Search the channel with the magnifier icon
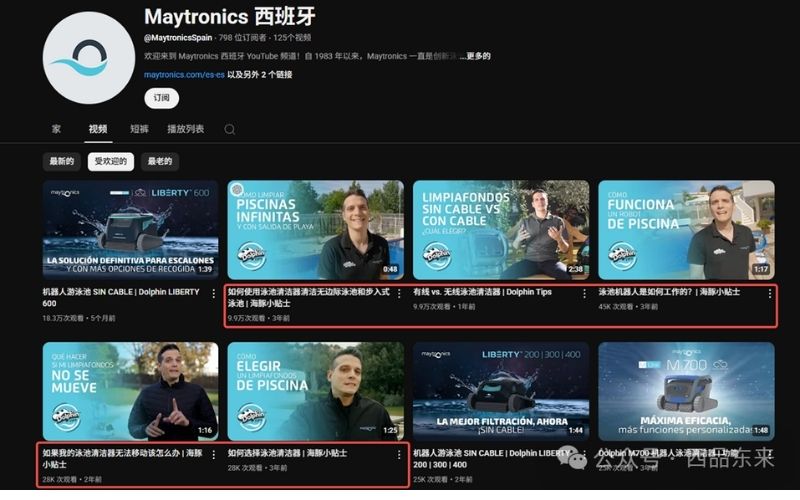800x500 pixels. tap(230, 129)
